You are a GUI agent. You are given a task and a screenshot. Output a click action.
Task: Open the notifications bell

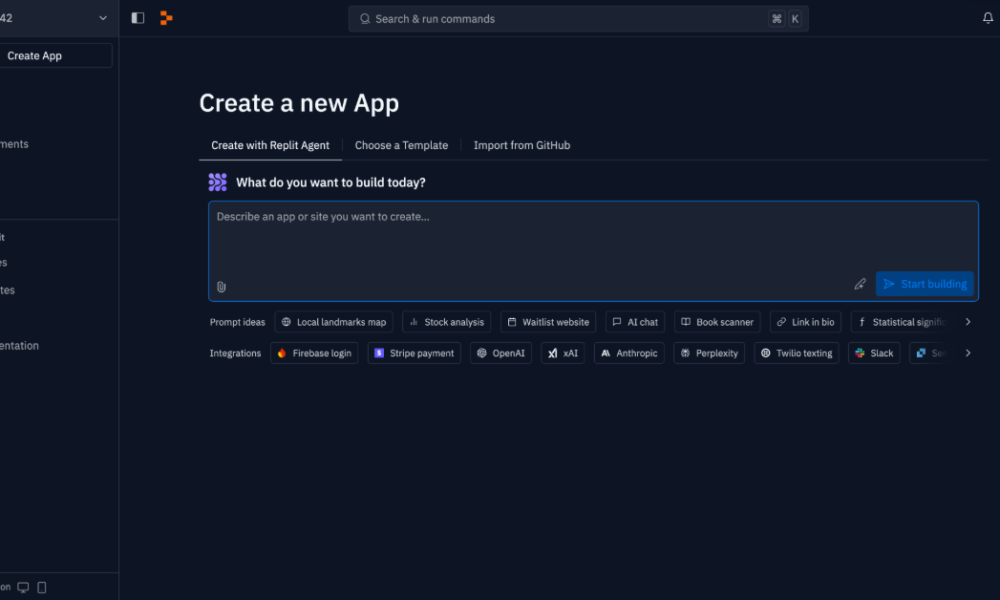[x=988, y=18]
